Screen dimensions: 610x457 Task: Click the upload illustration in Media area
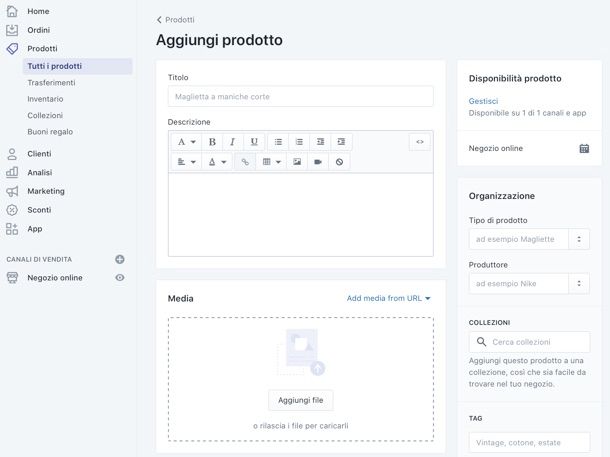[301, 352]
